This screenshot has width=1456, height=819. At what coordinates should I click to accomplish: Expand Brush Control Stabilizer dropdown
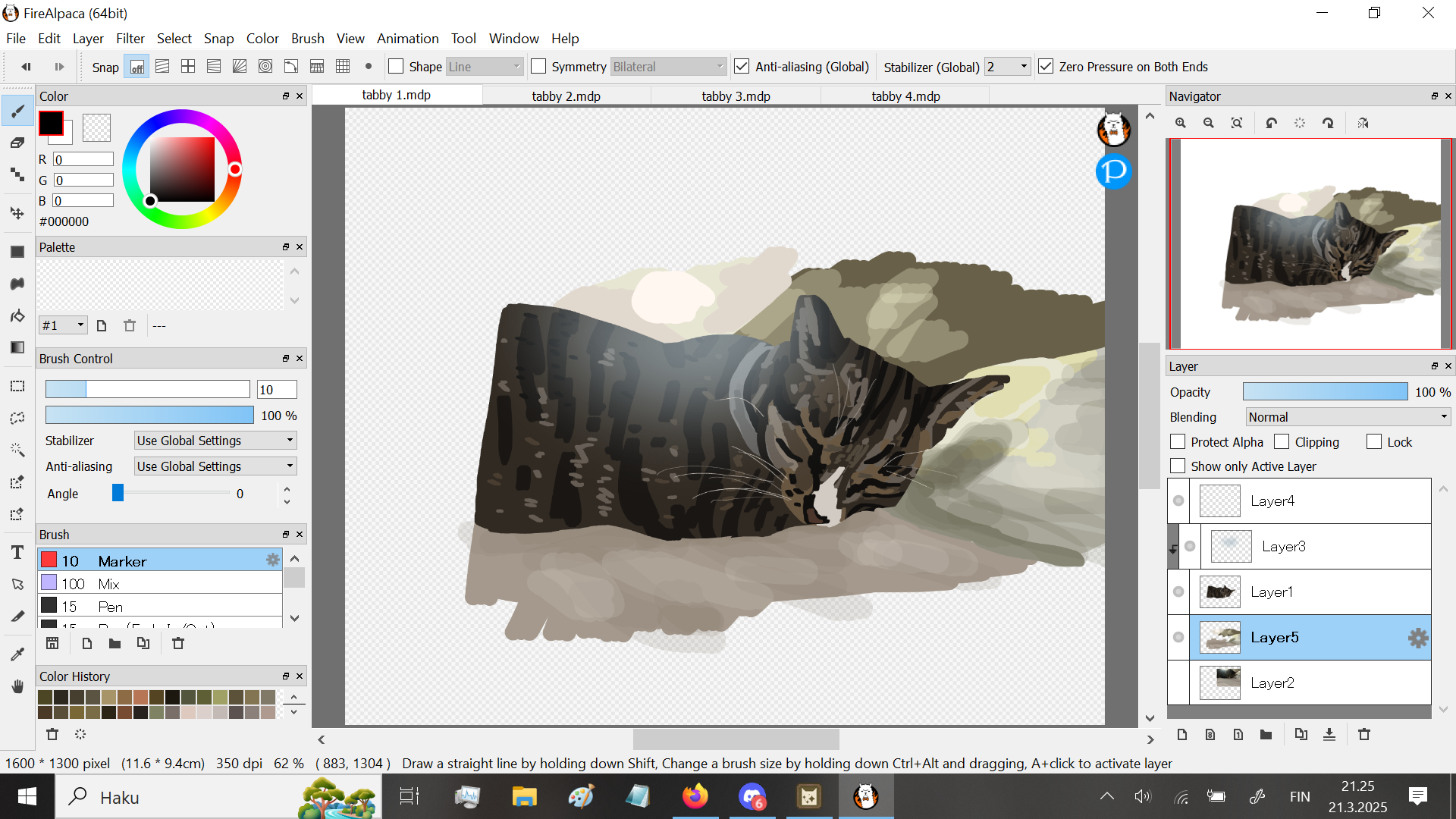215,441
